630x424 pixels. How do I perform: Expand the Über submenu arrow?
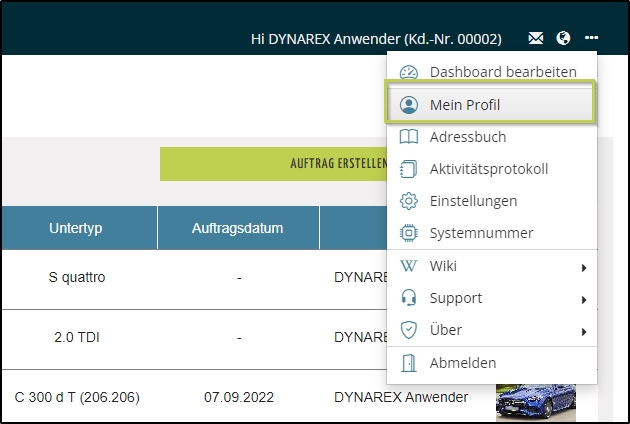[x=583, y=331]
